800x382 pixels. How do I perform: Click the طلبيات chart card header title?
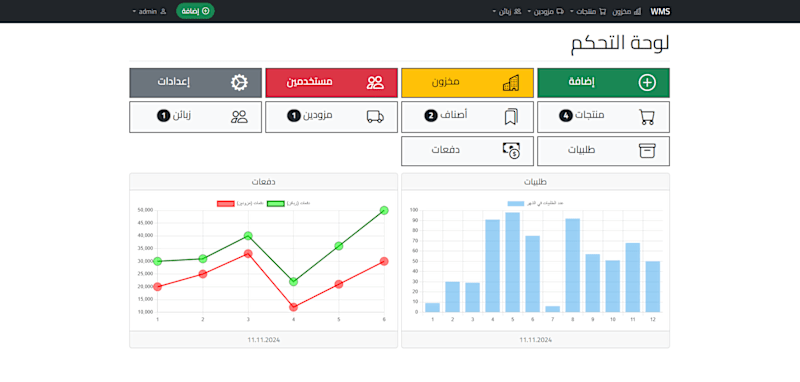click(535, 182)
